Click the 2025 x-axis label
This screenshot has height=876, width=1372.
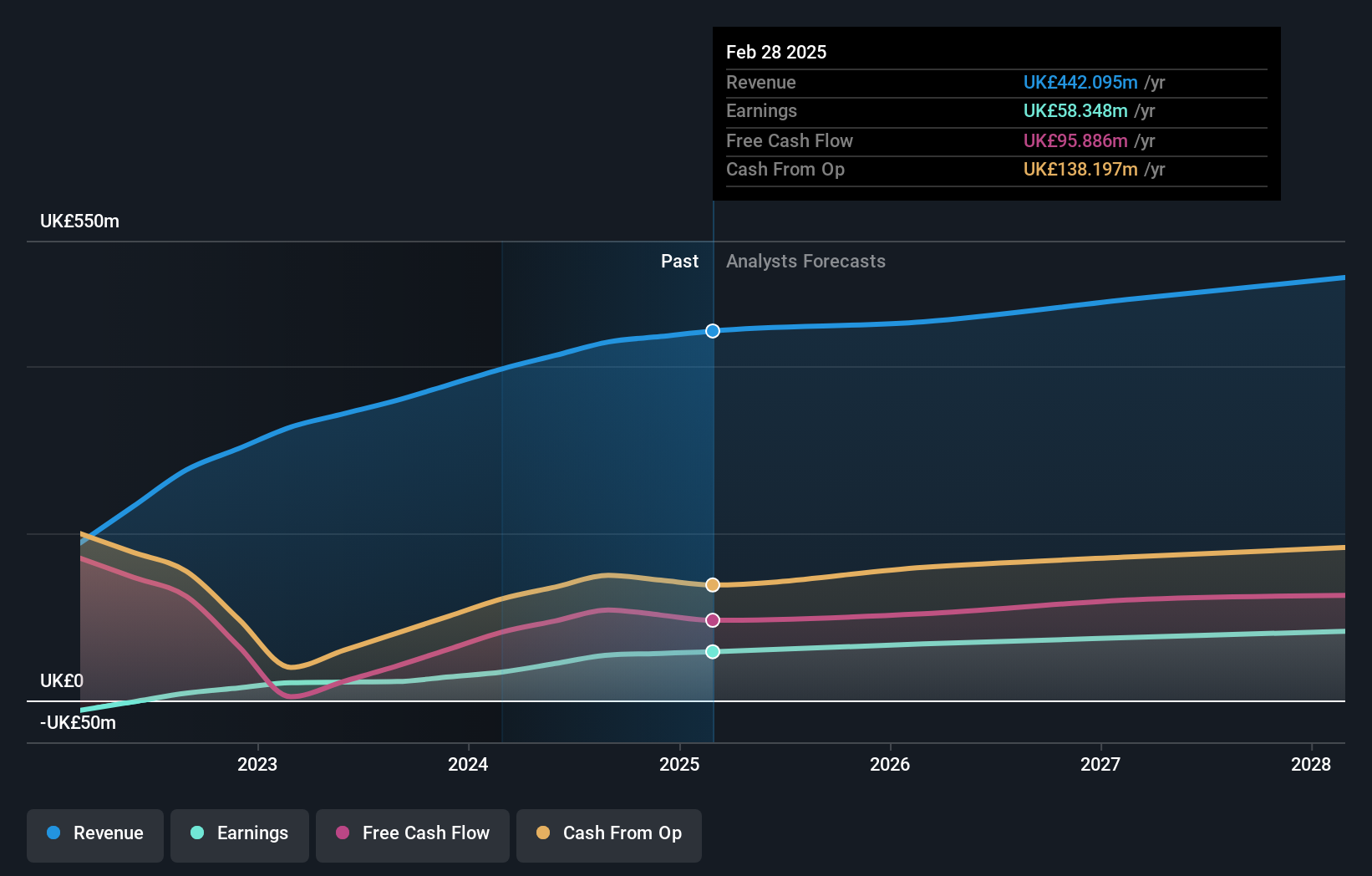click(679, 764)
